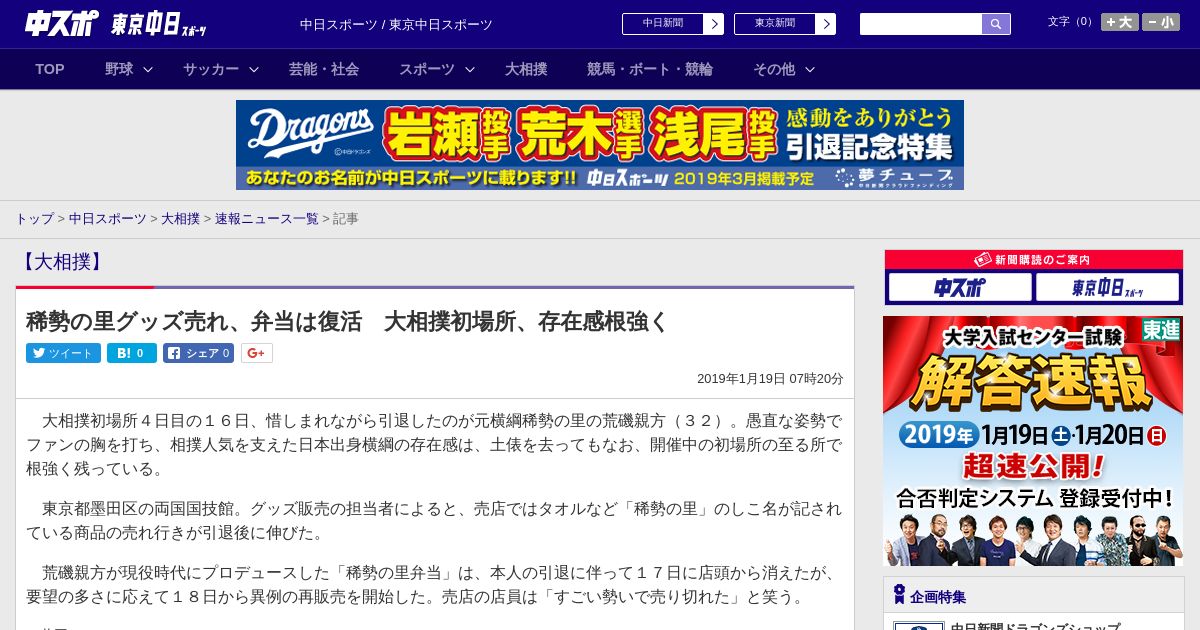The width and height of the screenshot is (1200, 630).
Task: Select the 芸能・社会 menu item
Action: (324, 69)
